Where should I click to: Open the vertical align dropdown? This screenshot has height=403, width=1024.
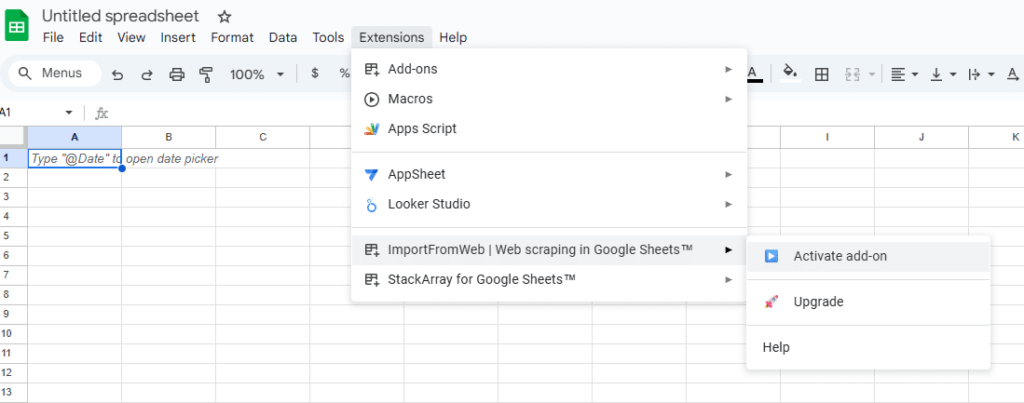pos(943,74)
